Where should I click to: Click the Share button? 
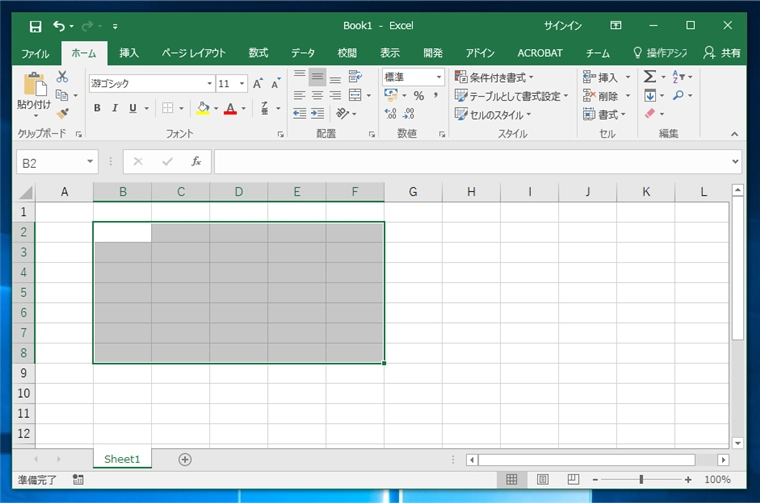722,53
